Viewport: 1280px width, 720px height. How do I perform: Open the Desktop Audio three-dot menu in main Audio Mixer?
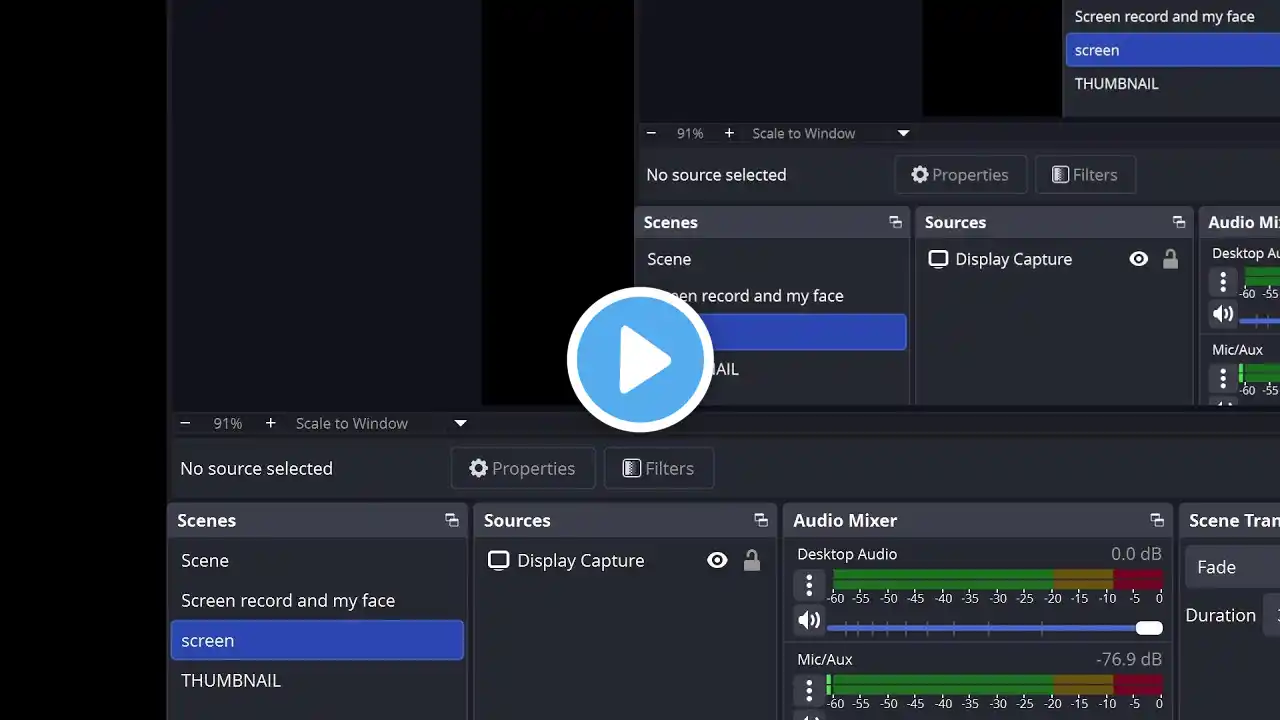809,585
